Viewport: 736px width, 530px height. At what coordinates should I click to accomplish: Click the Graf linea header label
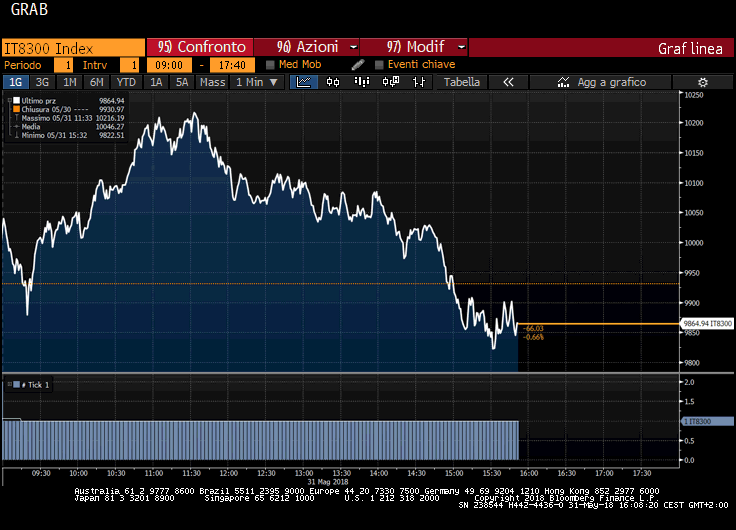click(690, 48)
